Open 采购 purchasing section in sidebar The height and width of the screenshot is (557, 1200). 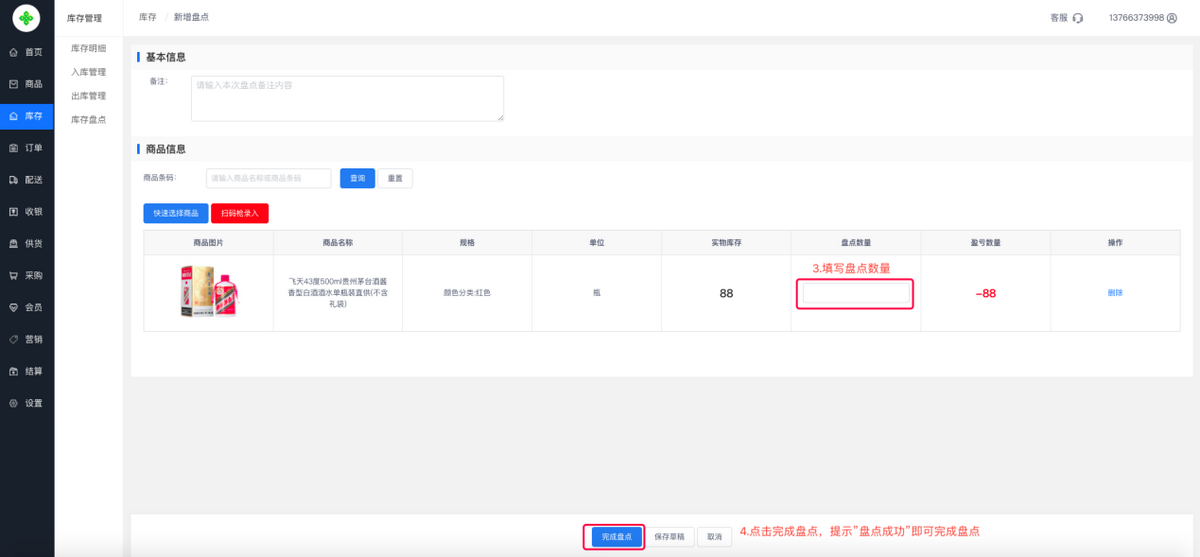coord(26,275)
